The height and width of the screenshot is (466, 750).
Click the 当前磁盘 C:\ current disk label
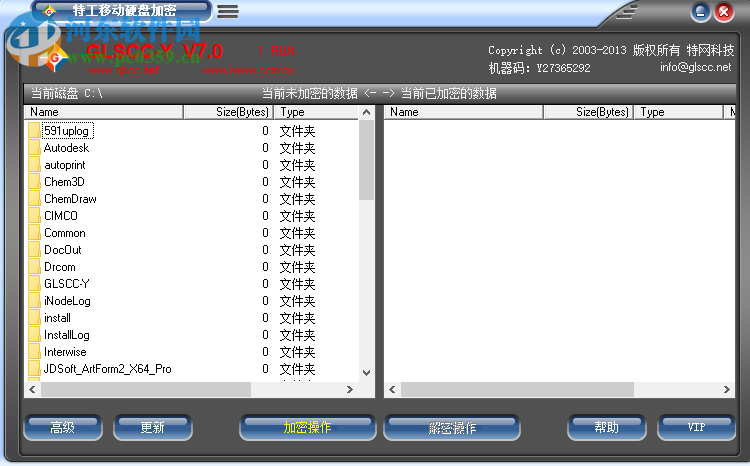(66, 93)
